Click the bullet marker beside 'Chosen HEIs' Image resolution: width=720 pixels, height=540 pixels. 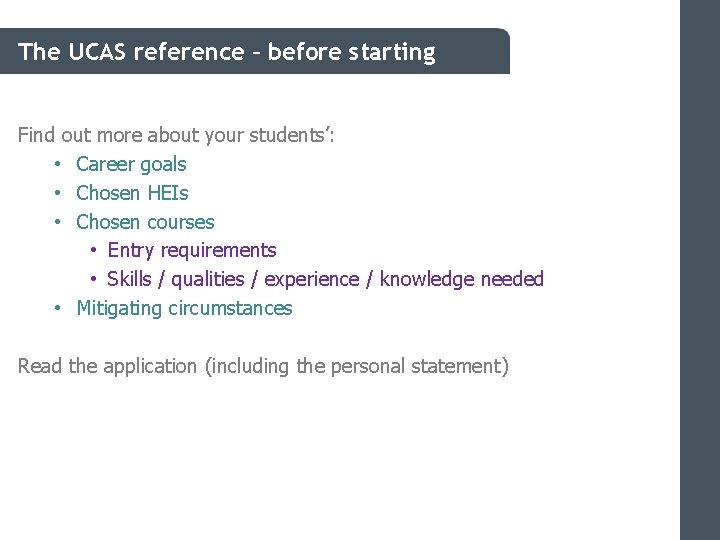[x=59, y=193]
